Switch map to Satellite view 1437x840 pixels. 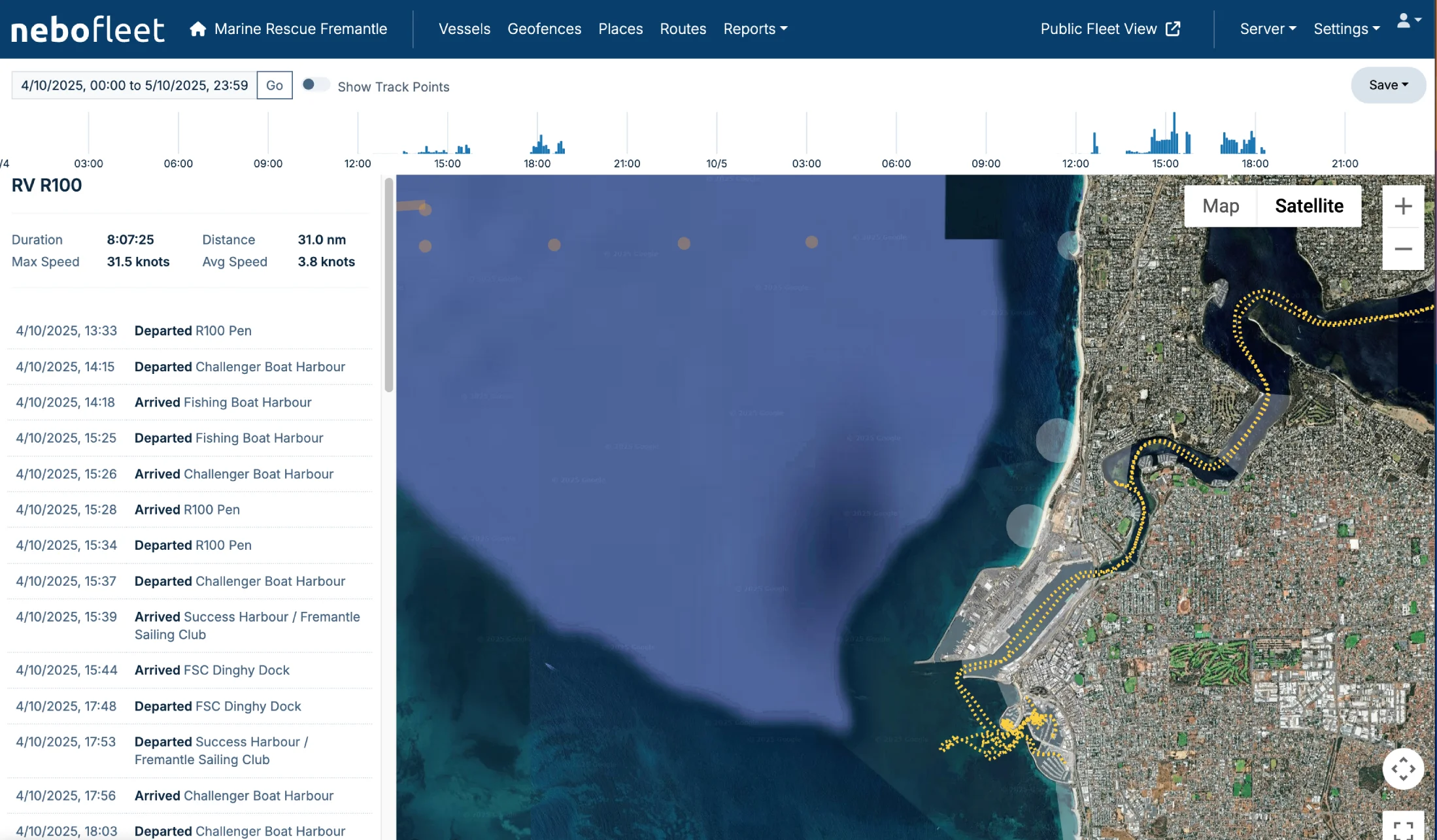1309,206
